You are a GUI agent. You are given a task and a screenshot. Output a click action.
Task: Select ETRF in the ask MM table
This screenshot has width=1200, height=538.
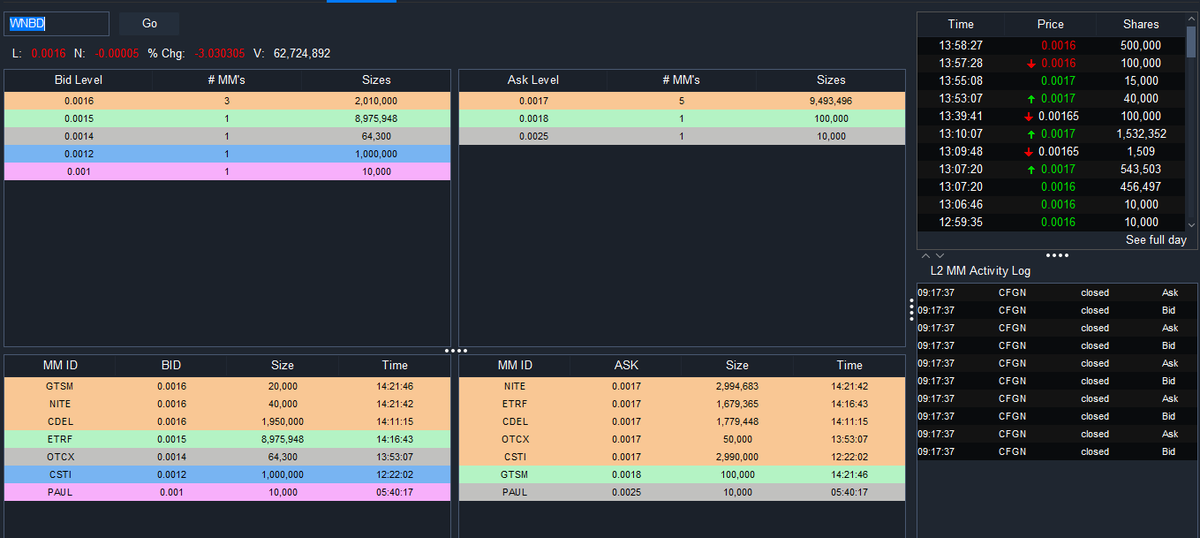click(682, 404)
